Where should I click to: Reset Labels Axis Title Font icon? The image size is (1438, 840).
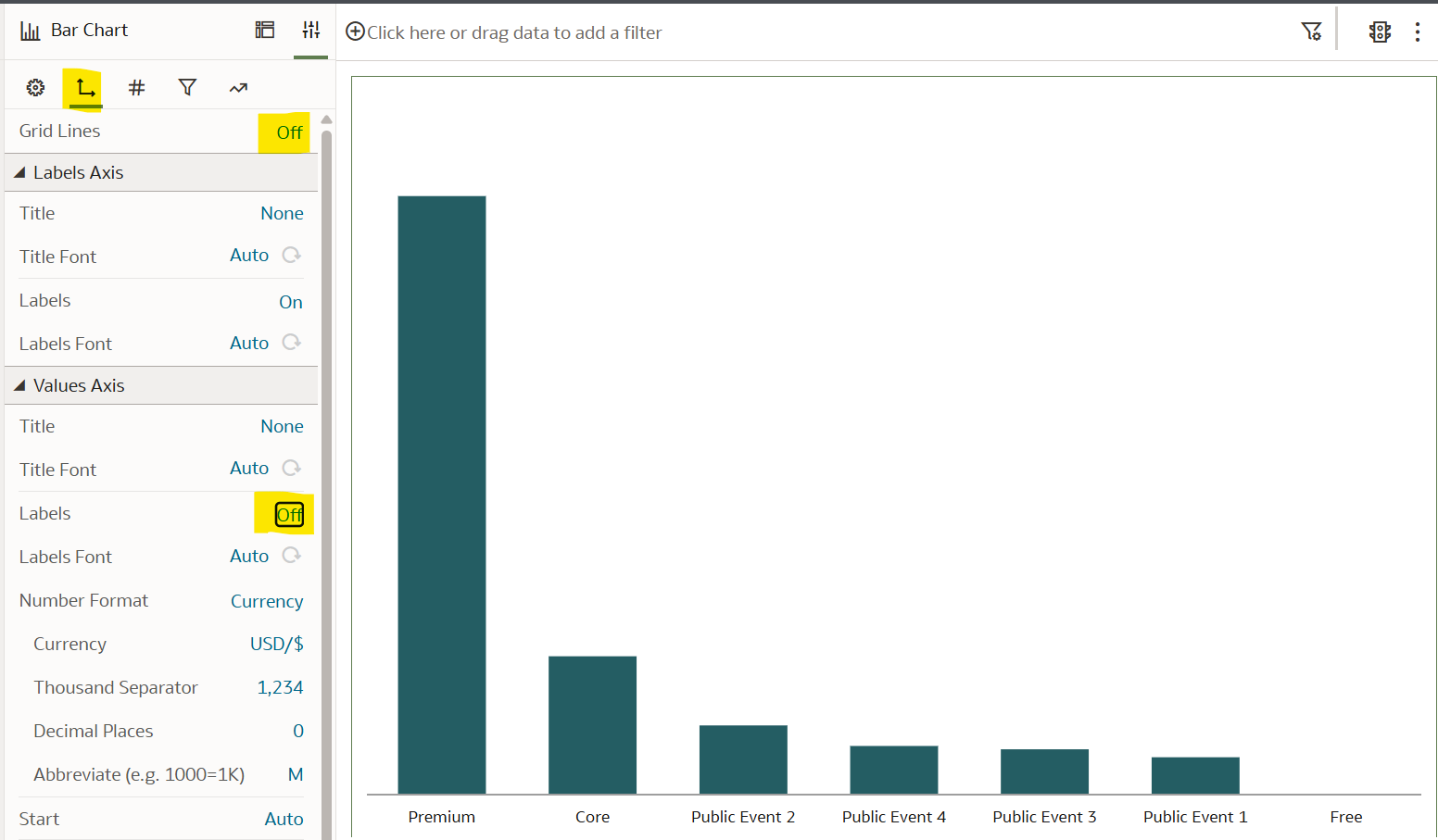click(292, 255)
